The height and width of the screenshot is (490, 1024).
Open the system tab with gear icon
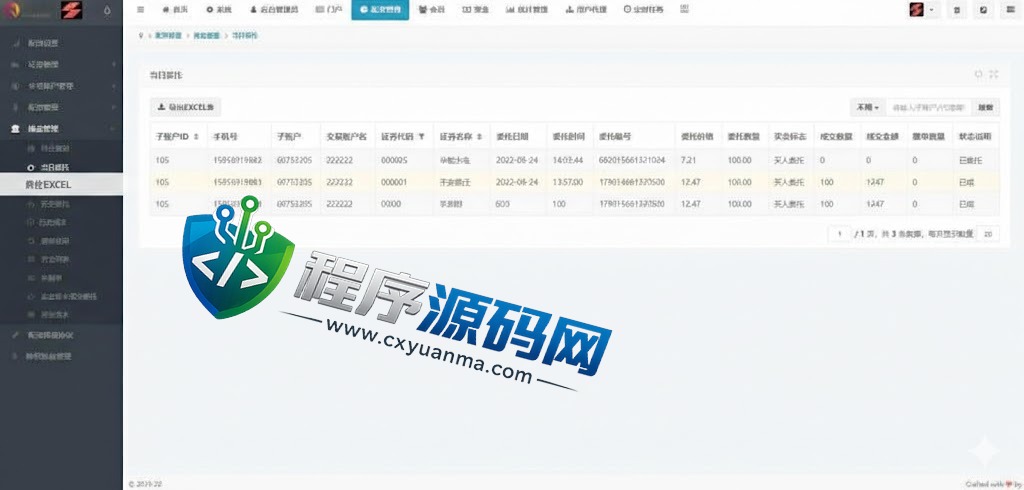point(219,10)
